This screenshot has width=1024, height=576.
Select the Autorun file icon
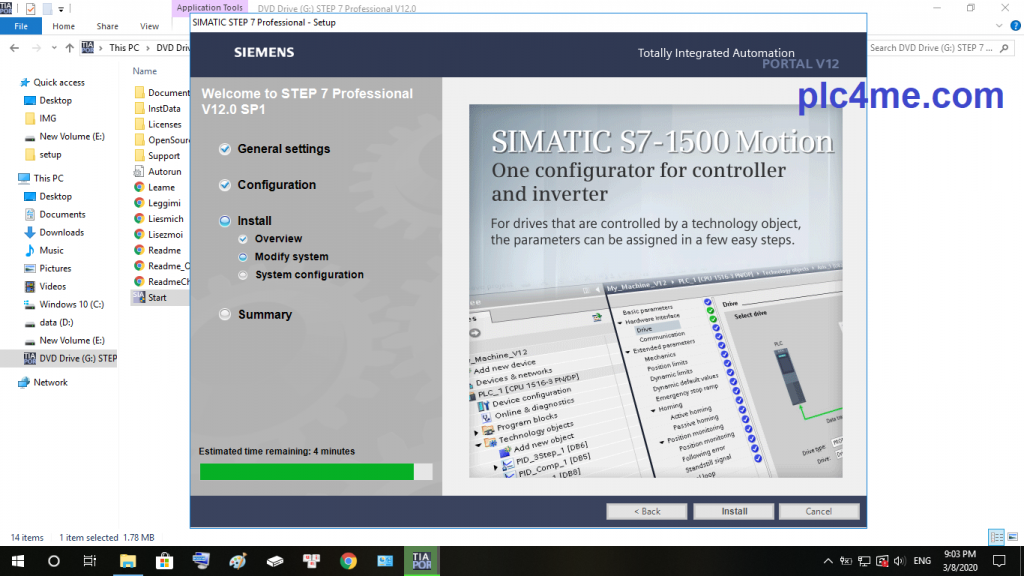(x=139, y=172)
